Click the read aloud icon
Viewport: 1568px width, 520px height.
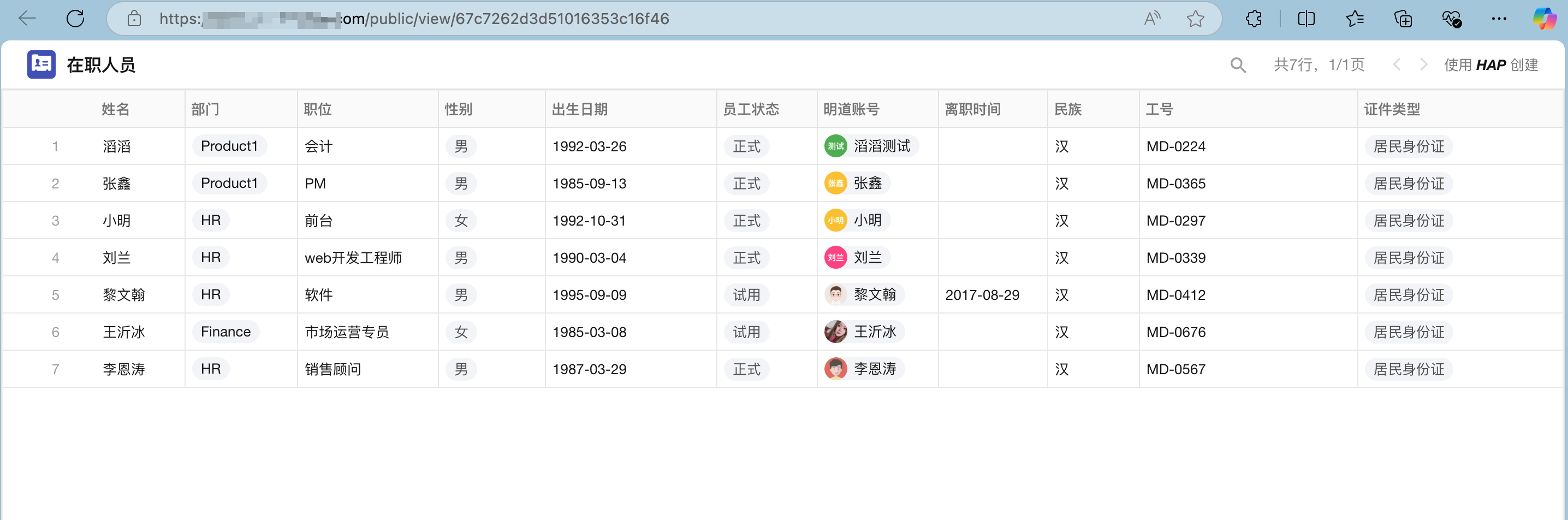pyautogui.click(x=1151, y=19)
